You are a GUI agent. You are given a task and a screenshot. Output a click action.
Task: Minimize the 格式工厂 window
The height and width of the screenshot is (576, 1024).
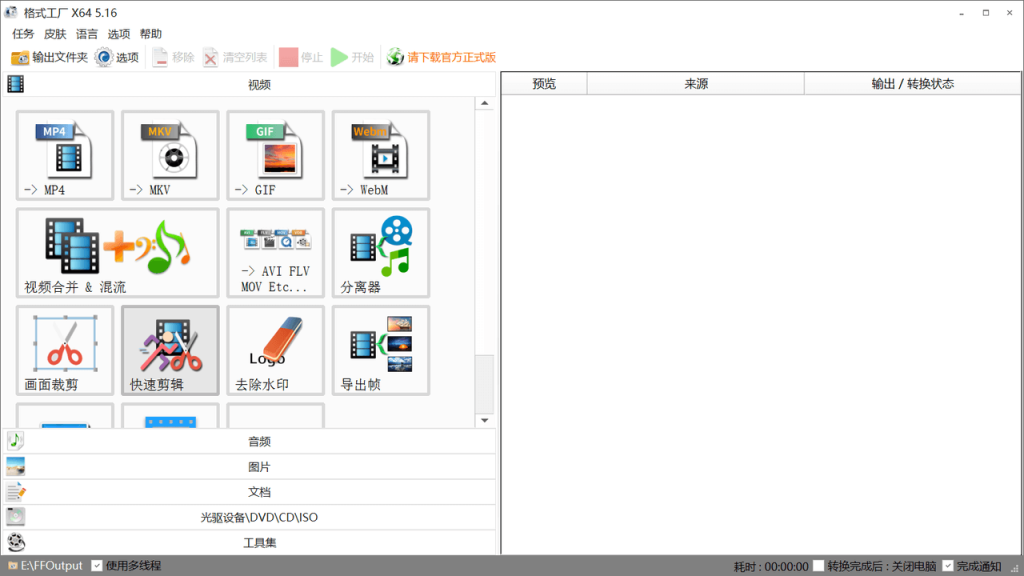[962, 13]
